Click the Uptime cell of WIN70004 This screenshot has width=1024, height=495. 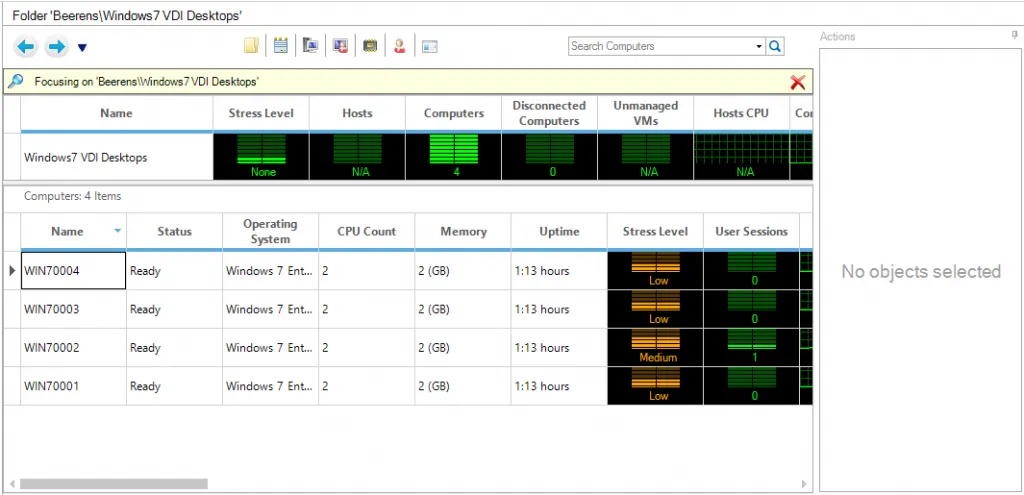(559, 270)
